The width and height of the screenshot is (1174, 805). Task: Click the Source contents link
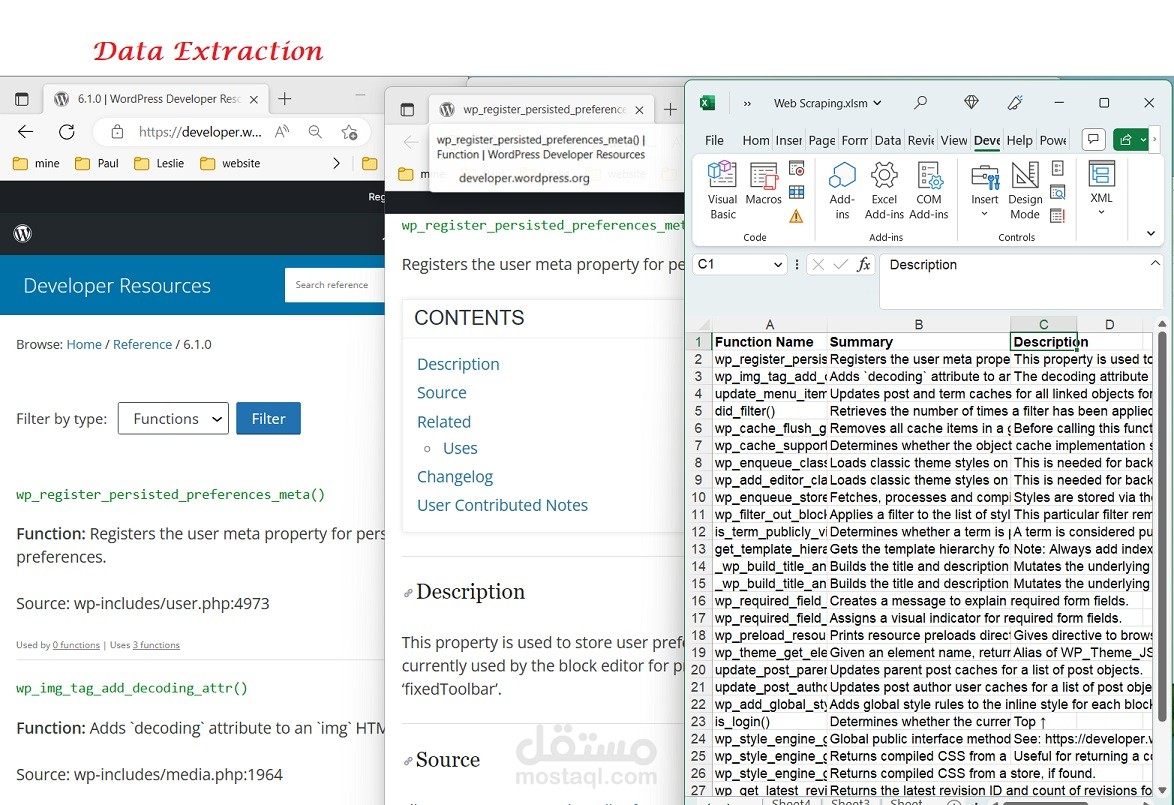[442, 393]
